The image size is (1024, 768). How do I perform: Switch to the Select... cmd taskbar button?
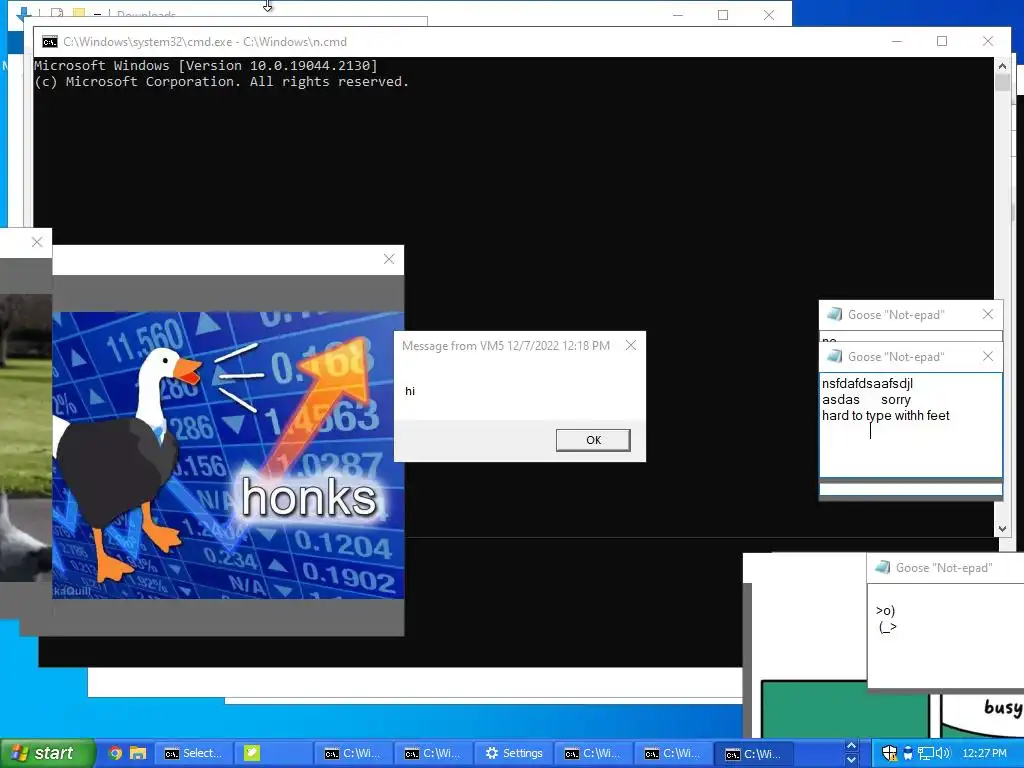click(x=193, y=753)
